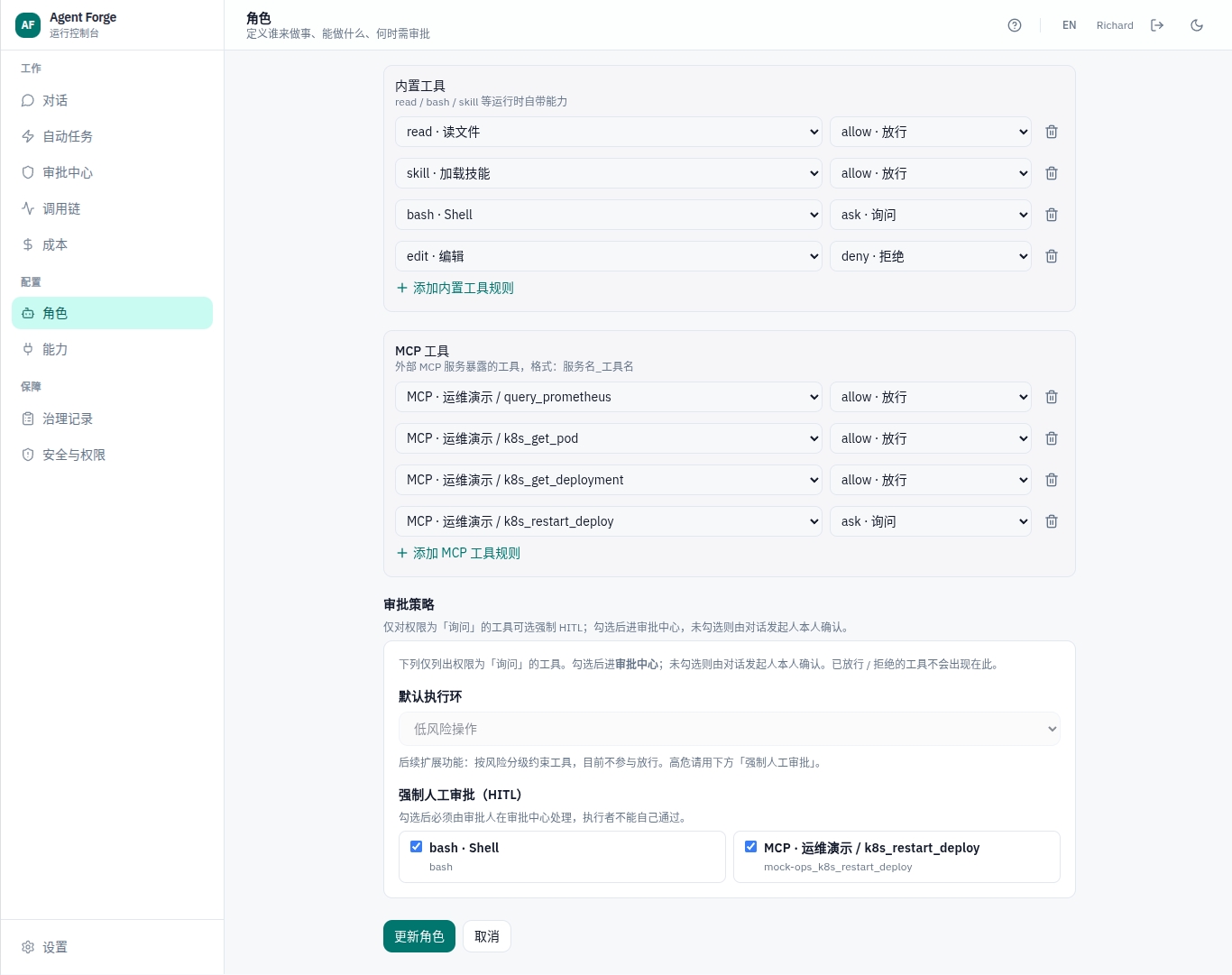
Task: Open the 调用链 page
Action: 112,208
